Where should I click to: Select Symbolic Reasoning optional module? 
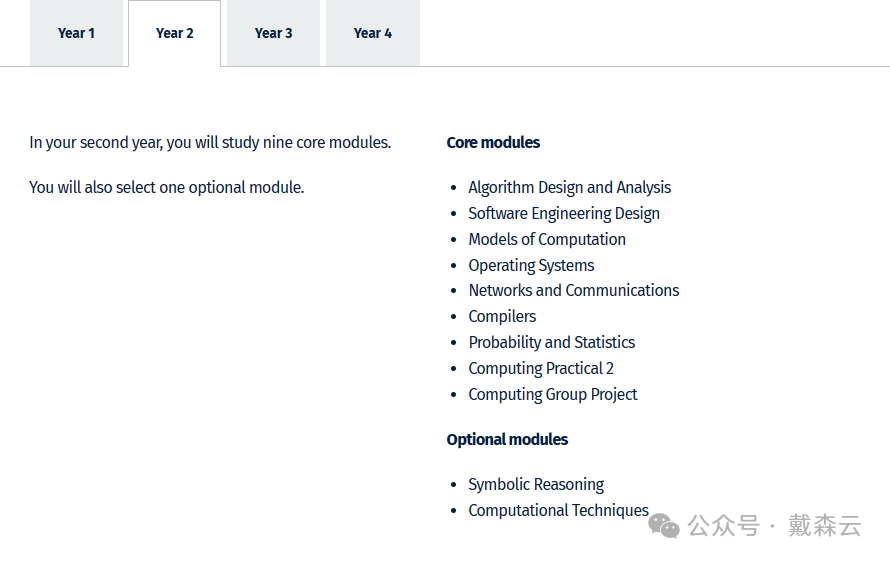click(x=536, y=484)
